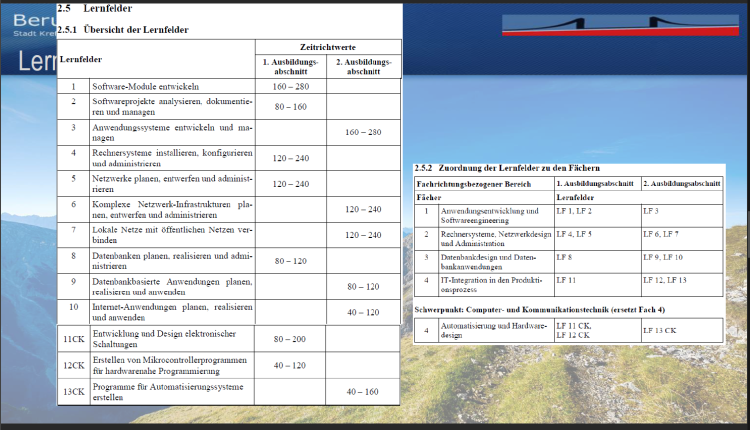Image resolution: width=750 pixels, height=430 pixels.
Task: Click "1. Ausbildungsabschnitt" header under Zeitrichtwerte
Action: pos(290,66)
